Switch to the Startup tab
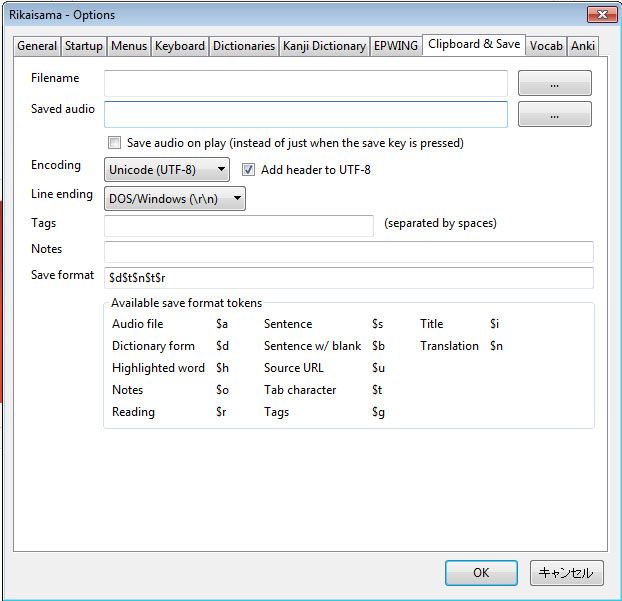The height and width of the screenshot is (601, 622). coord(84,46)
